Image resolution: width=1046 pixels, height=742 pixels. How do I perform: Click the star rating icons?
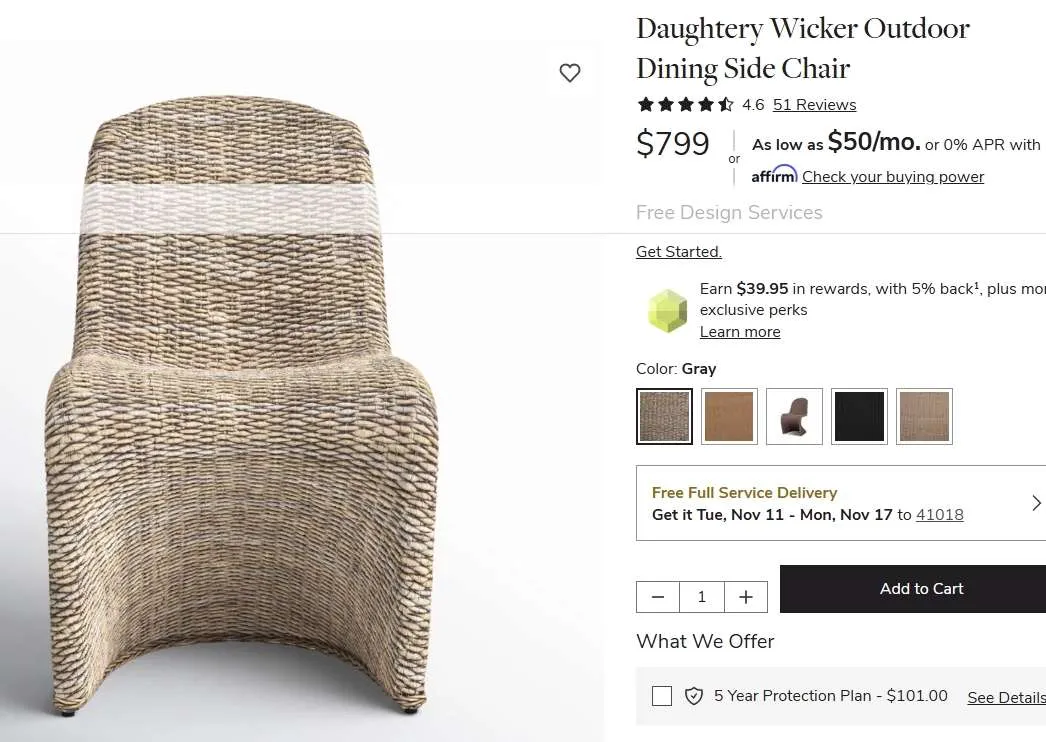[x=686, y=105]
